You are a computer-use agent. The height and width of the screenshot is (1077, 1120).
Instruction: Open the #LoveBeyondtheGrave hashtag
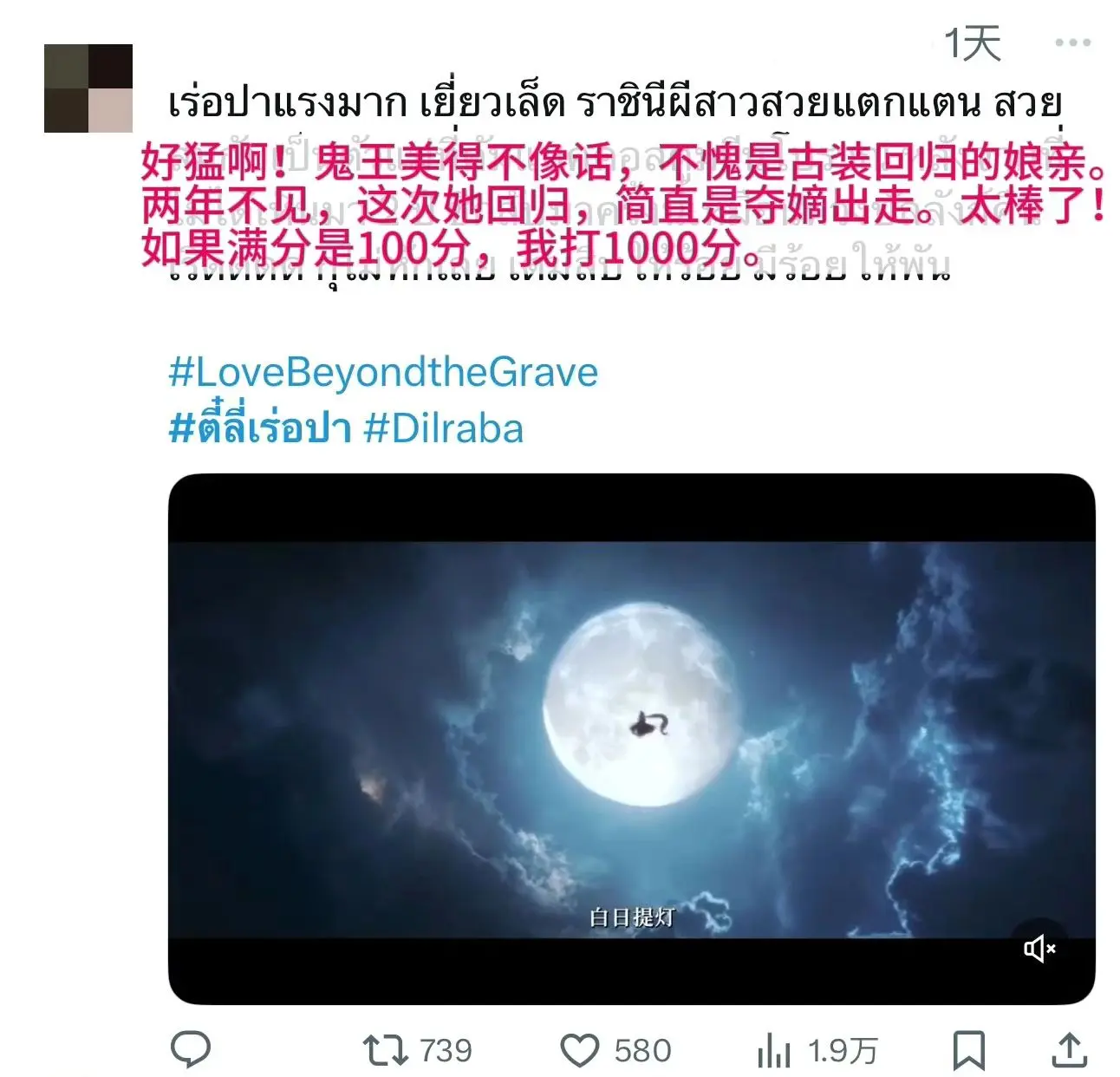(383, 373)
